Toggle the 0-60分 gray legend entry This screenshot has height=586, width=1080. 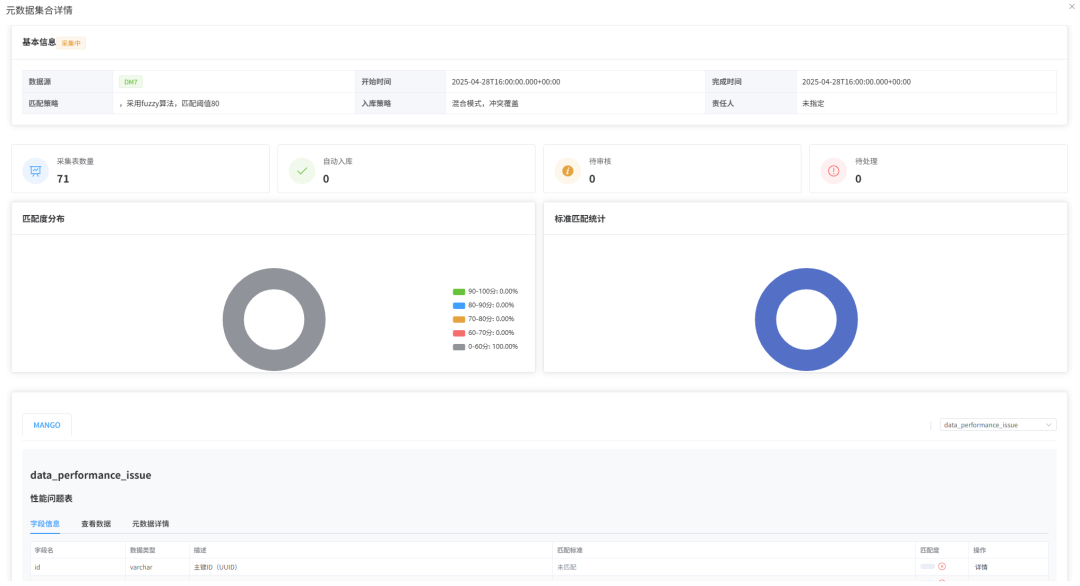click(485, 347)
